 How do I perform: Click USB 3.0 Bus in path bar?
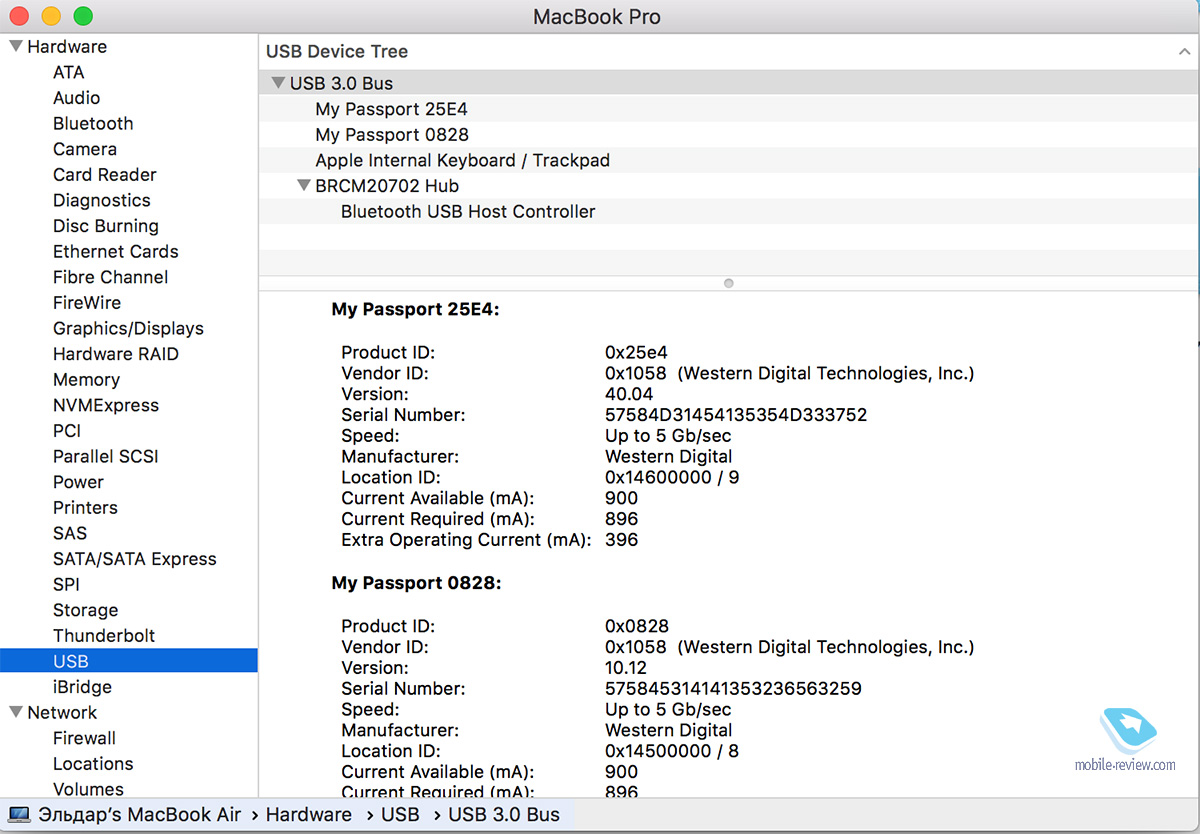point(504,814)
